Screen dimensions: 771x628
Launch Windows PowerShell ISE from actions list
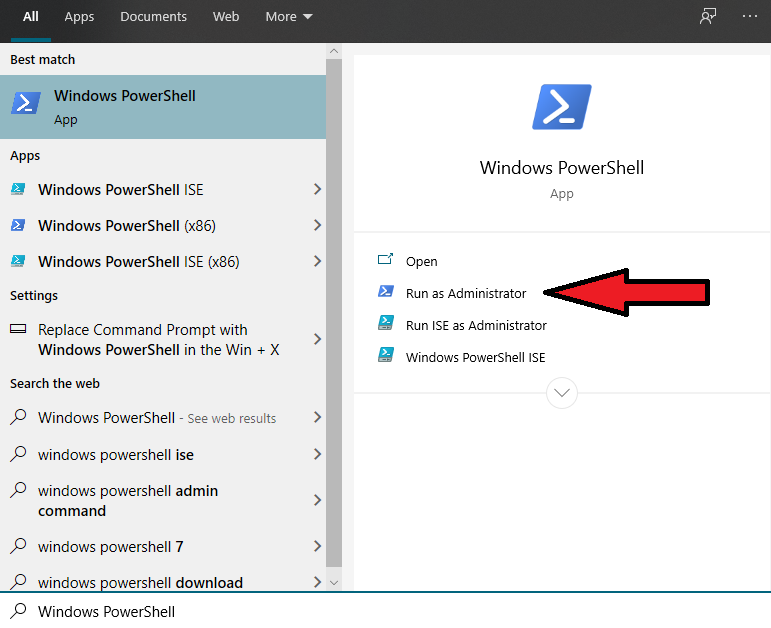pyautogui.click(x=475, y=358)
